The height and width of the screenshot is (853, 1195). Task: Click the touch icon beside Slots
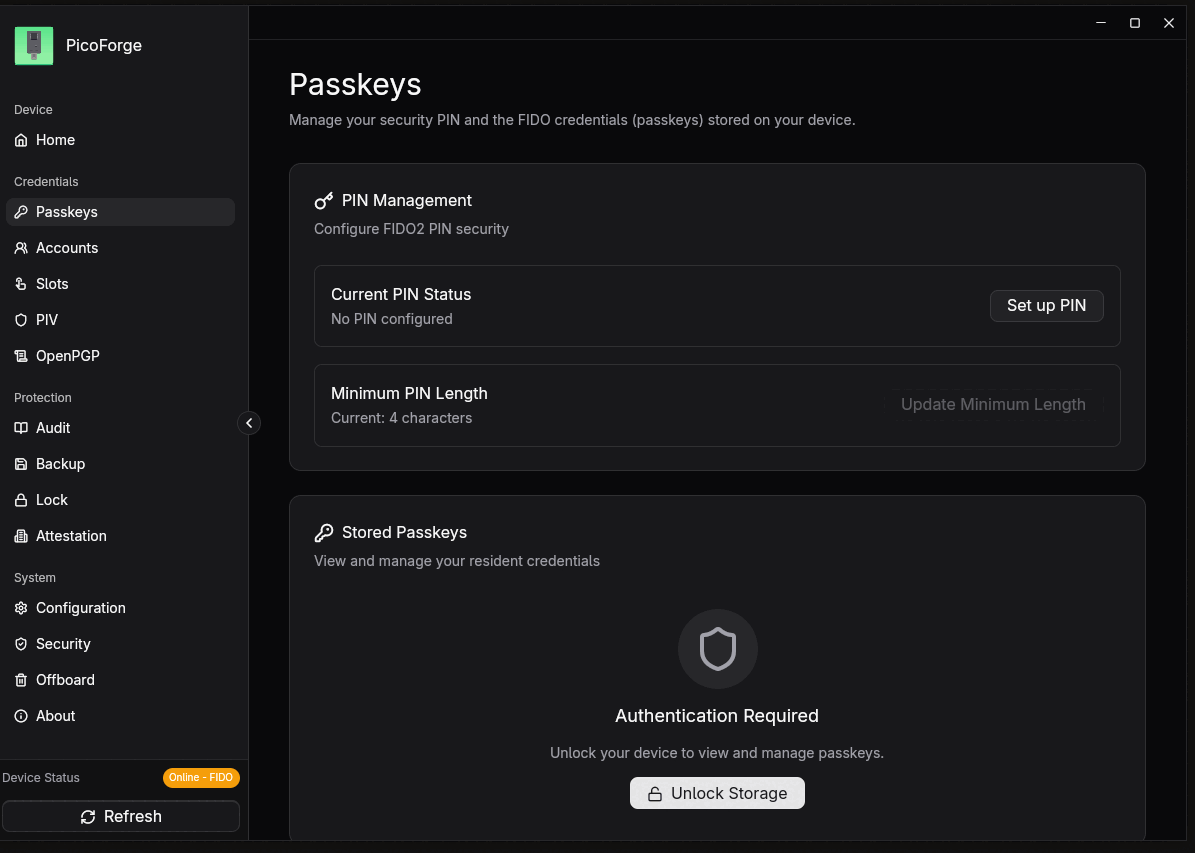point(21,284)
